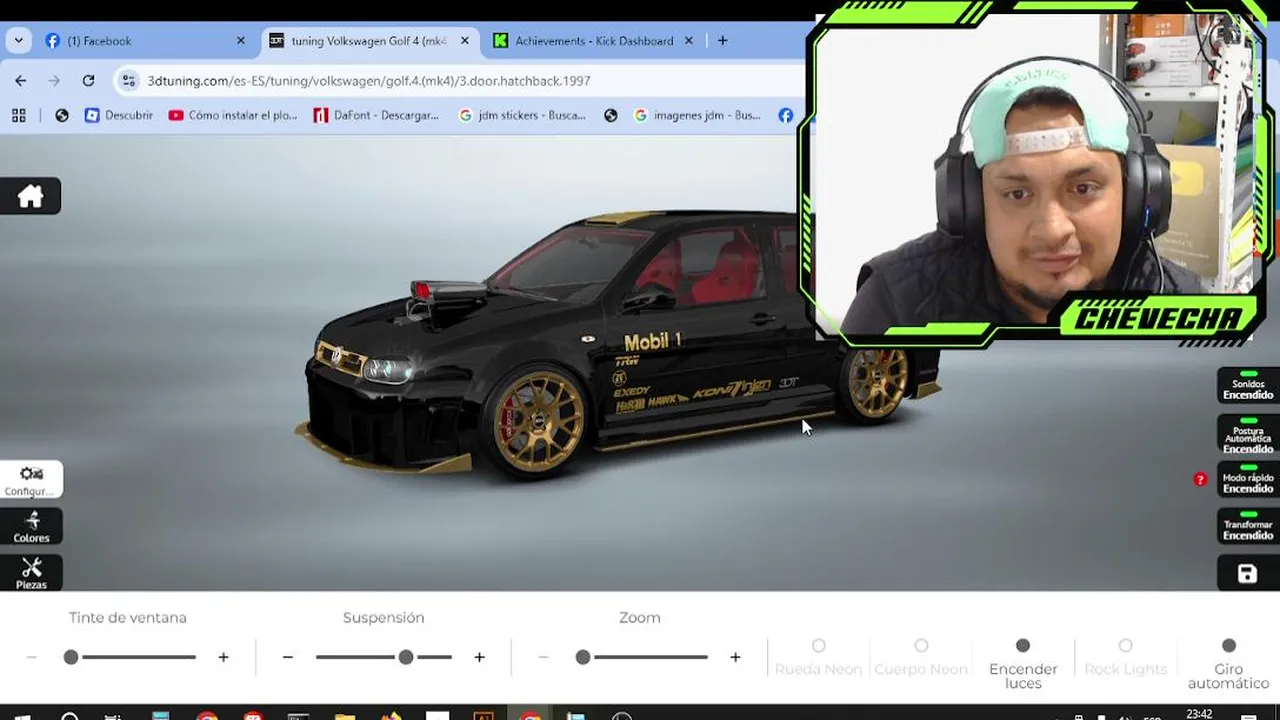This screenshot has height=720, width=1280.
Task: Lower suspension using minus button
Action: coord(288,657)
